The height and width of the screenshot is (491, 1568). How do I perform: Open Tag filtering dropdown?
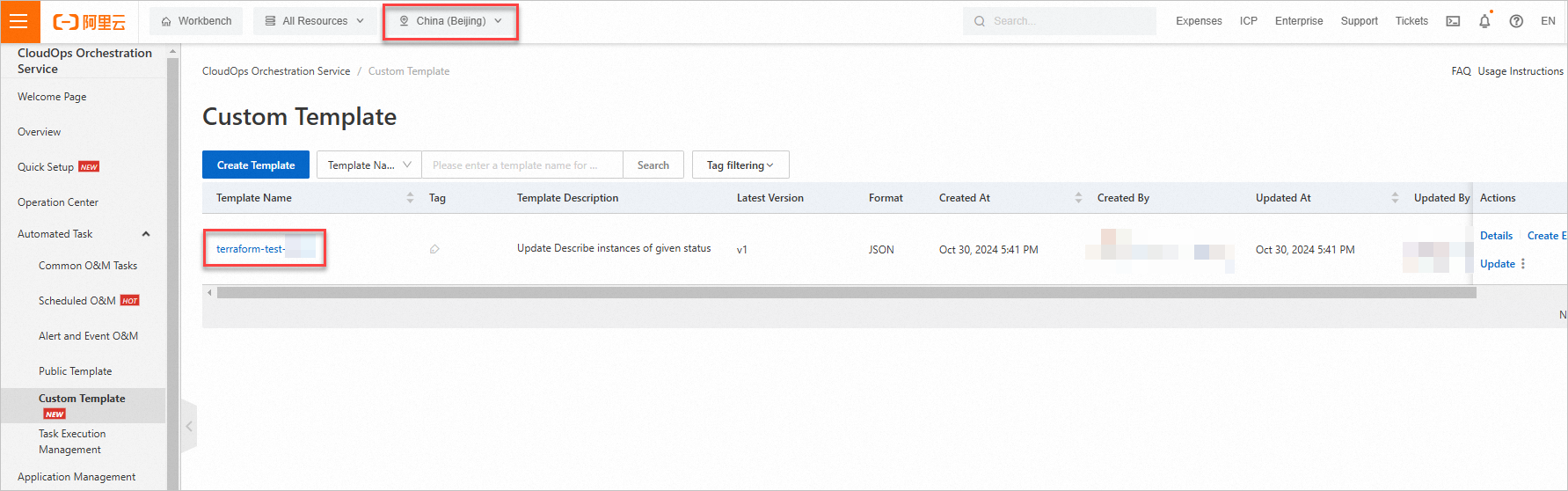tap(740, 165)
